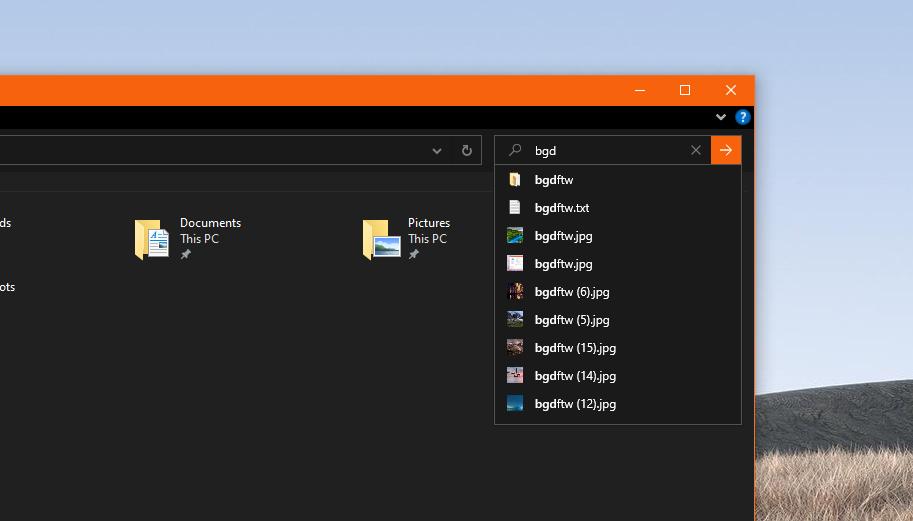Click the thumbnail beside bgdftw (5).jpg

(x=515, y=319)
